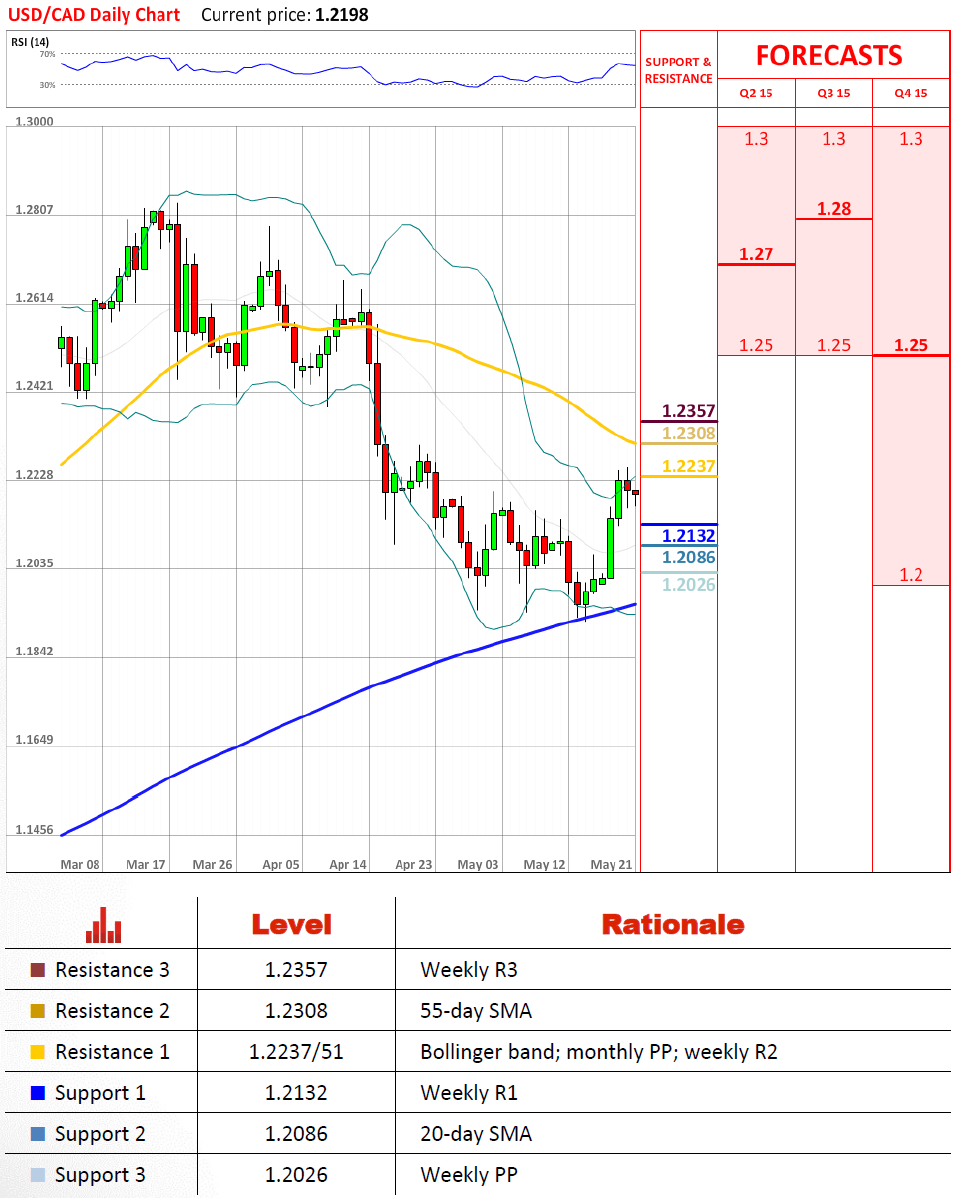Click the 'Apr 23' date axis label
Viewport: 965px width, 1198px height.
pyautogui.click(x=413, y=864)
